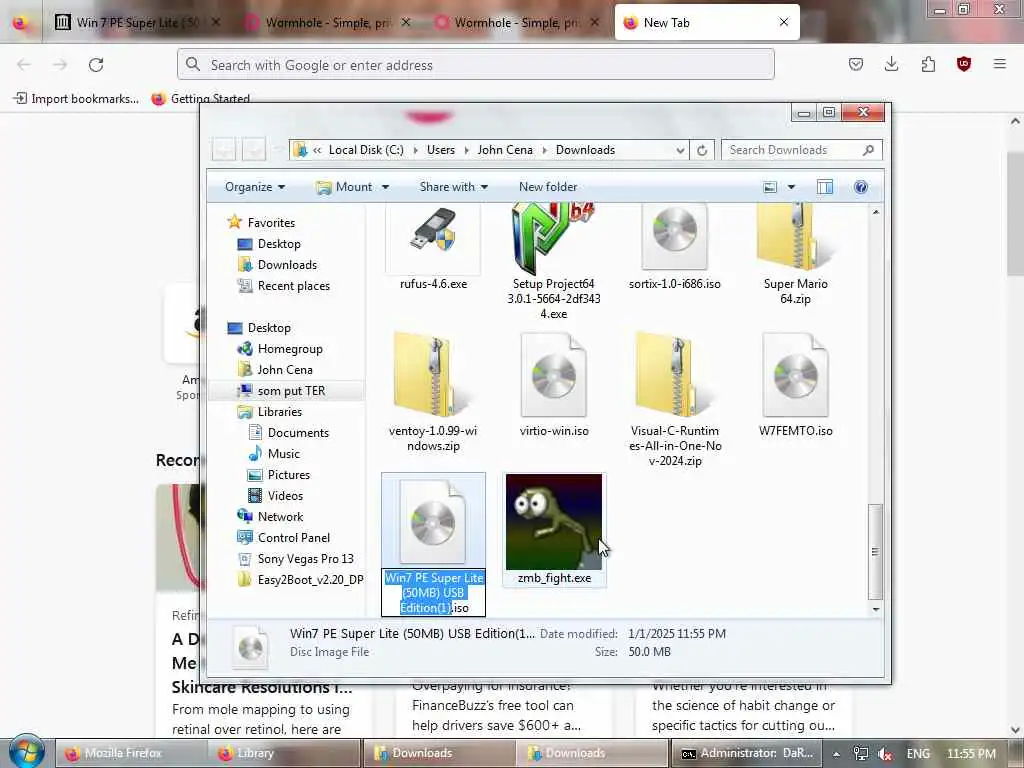
Task: Close the New Tab tab
Action: coord(784,22)
